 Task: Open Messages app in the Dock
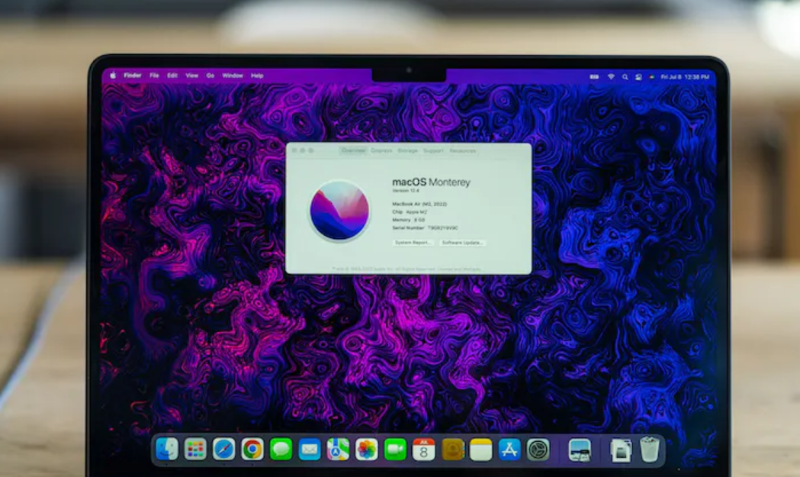pyautogui.click(x=281, y=449)
